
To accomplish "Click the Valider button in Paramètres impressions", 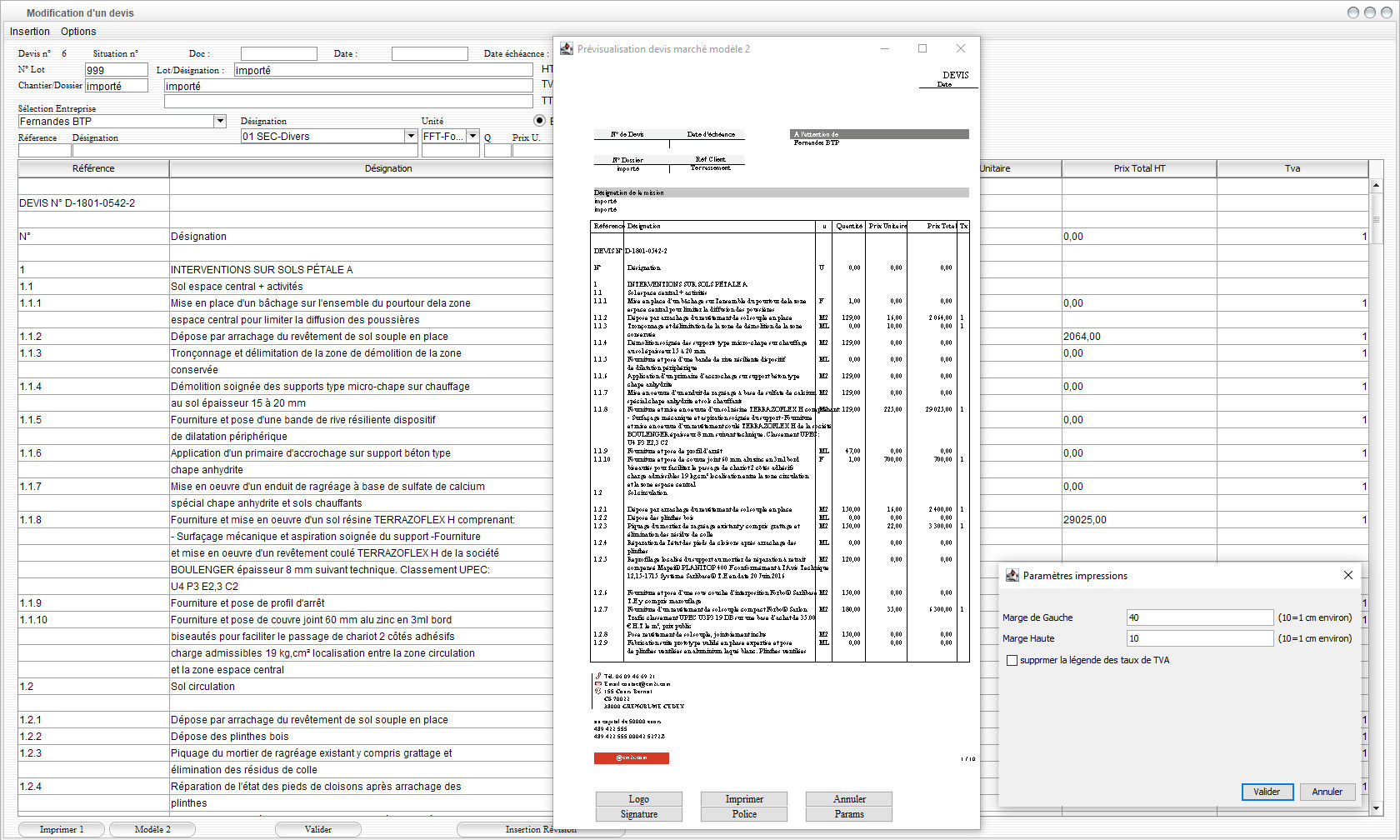I will point(1267,792).
